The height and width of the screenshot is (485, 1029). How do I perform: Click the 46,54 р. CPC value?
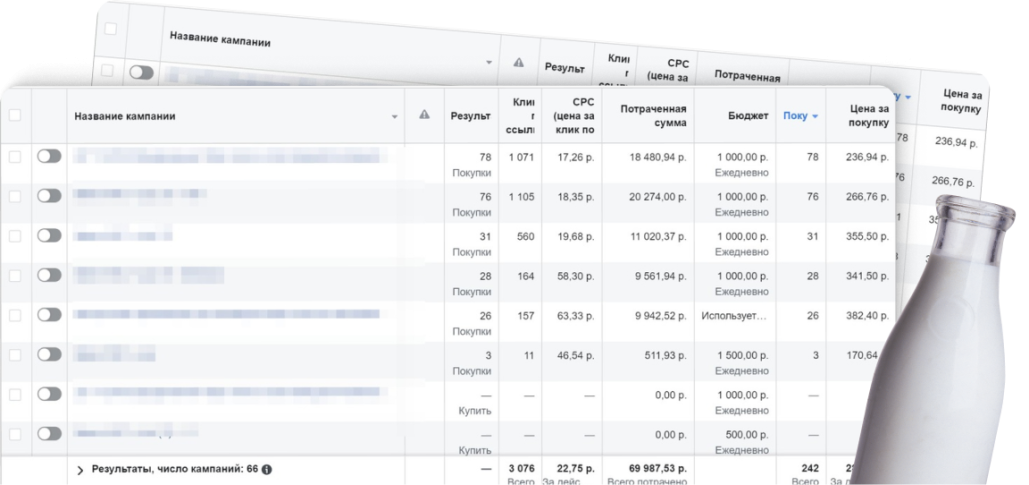(574, 356)
